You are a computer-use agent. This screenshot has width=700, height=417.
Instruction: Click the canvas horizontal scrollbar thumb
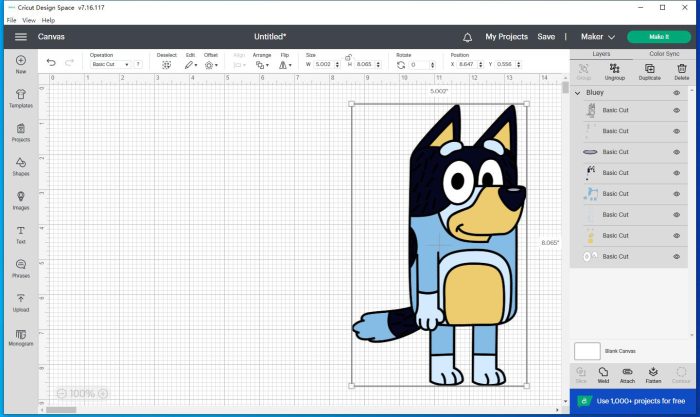[x=61, y=409]
